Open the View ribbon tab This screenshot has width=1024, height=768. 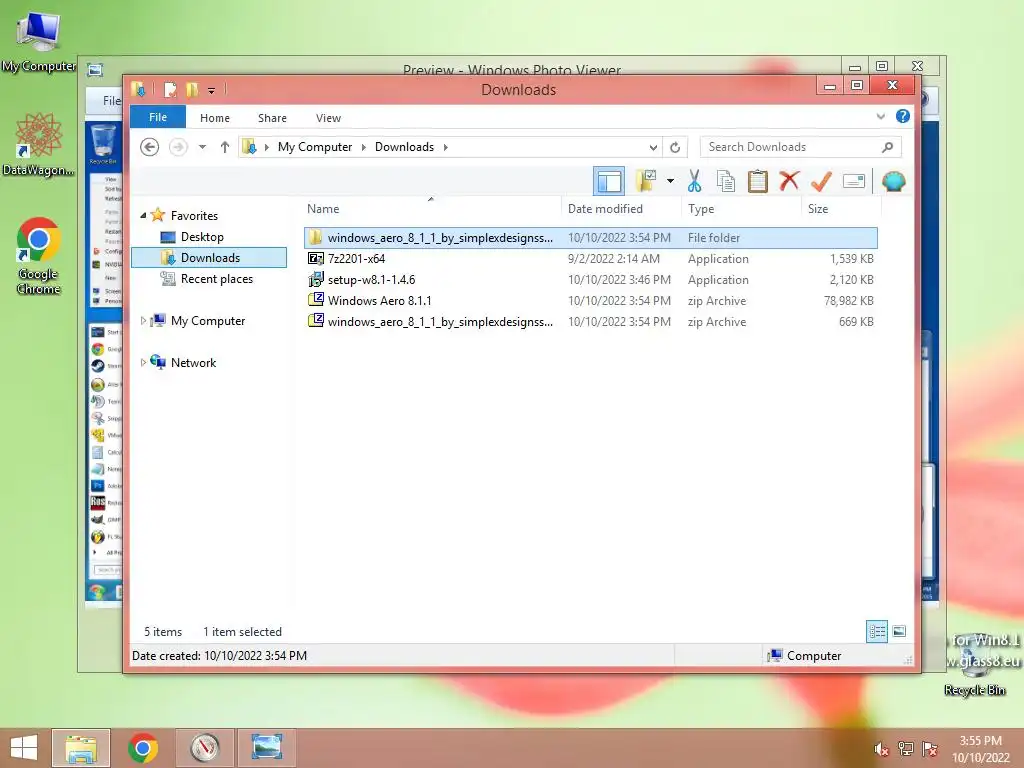(x=328, y=118)
